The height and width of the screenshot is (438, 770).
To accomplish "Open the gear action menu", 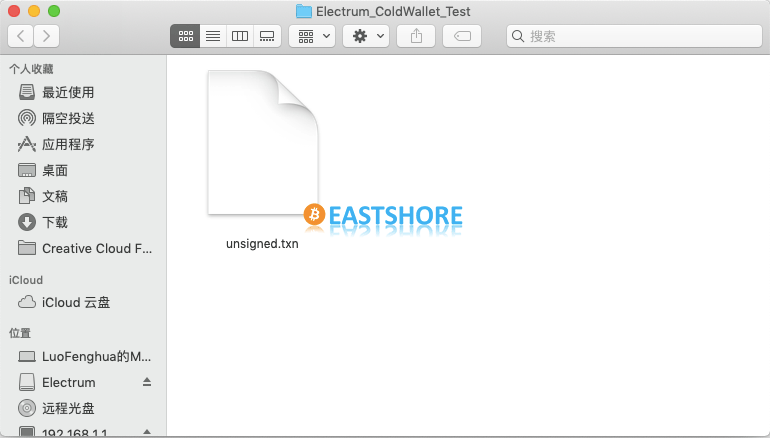I will point(366,36).
